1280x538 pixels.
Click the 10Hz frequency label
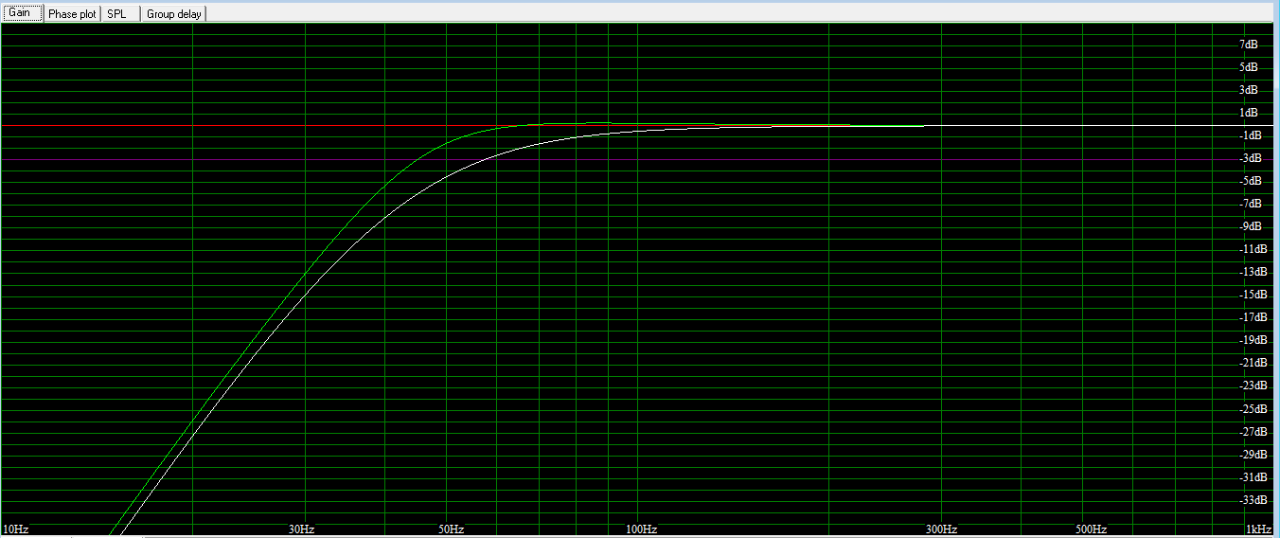tap(15, 529)
